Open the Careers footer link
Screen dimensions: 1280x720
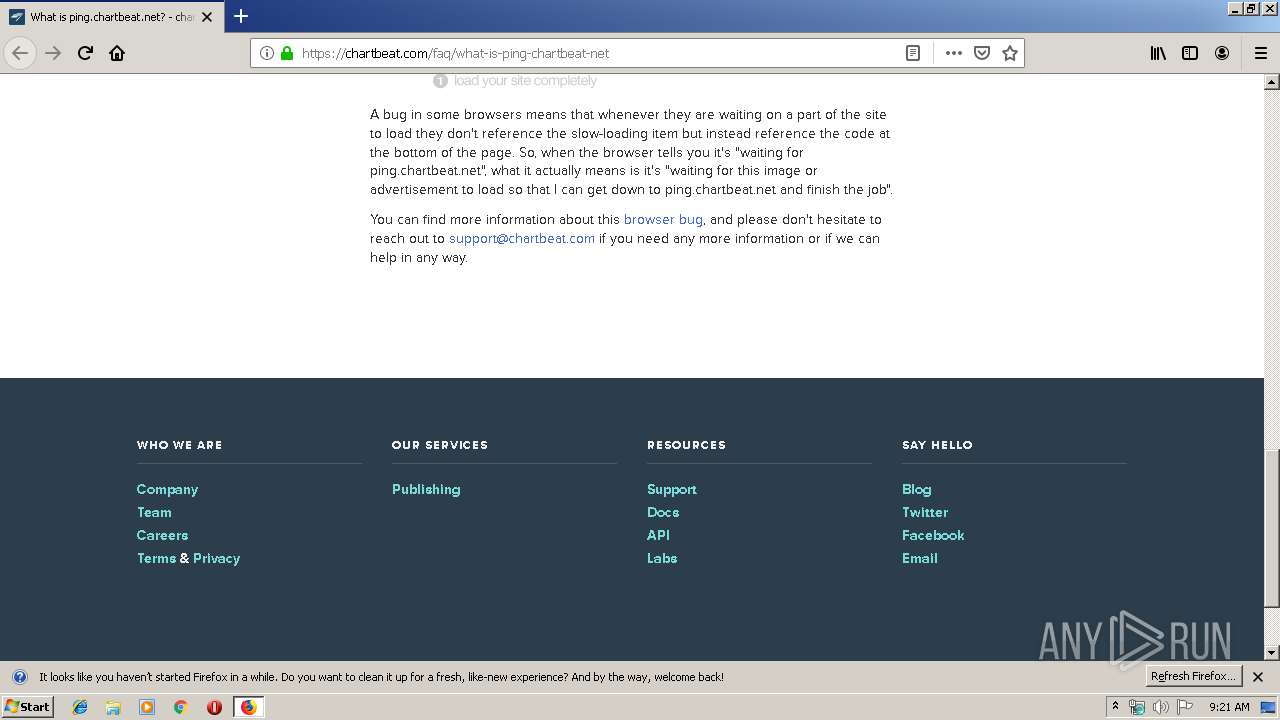[x=162, y=535]
